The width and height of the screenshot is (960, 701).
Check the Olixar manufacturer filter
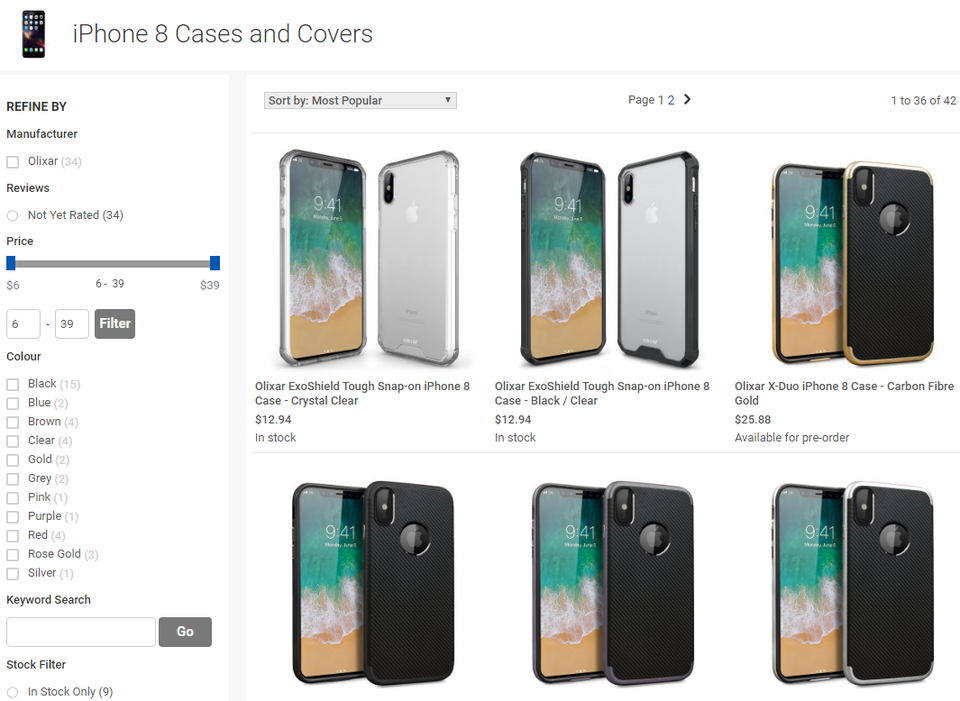(x=11, y=161)
